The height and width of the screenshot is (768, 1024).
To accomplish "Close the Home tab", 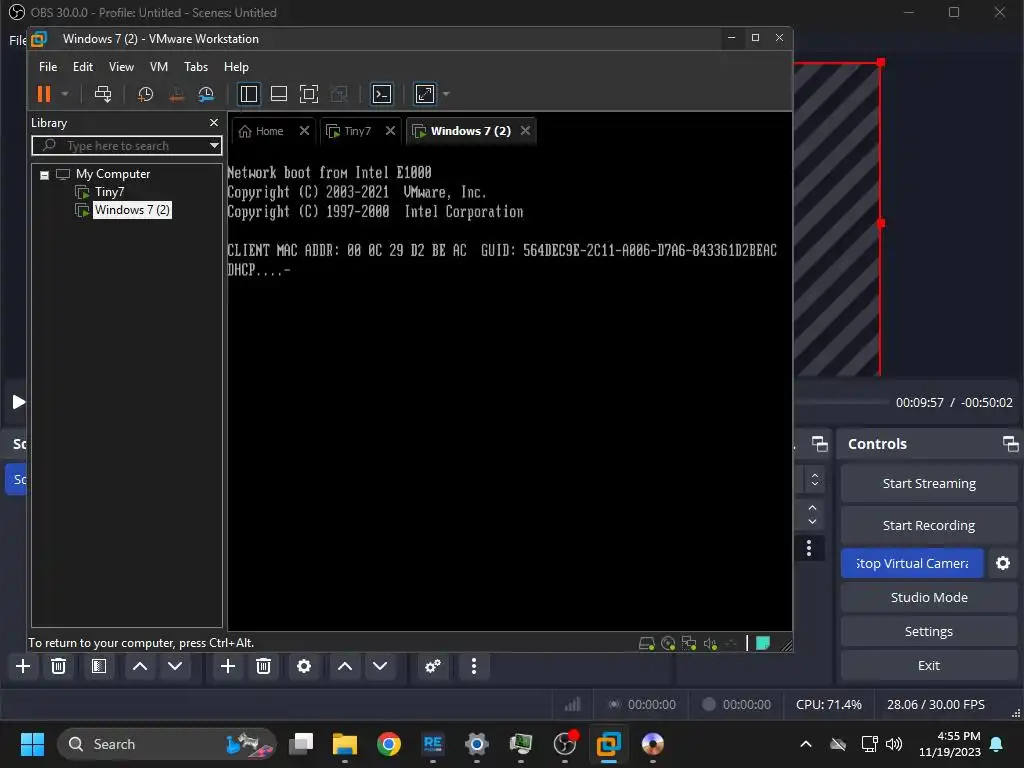I will (x=304, y=131).
